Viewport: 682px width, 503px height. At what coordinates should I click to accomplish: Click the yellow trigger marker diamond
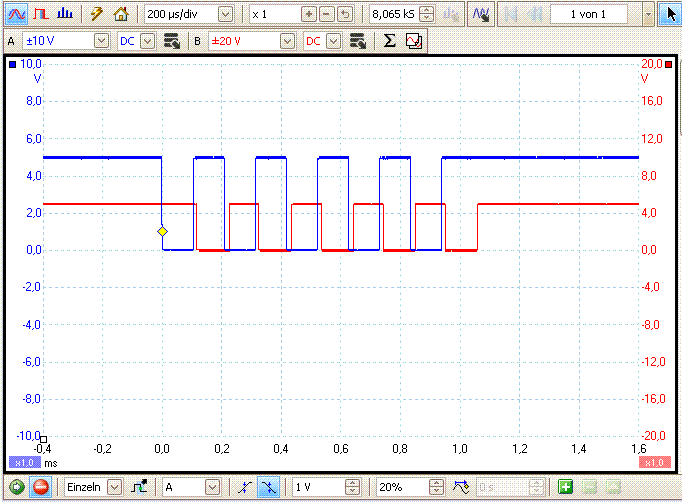(x=162, y=231)
